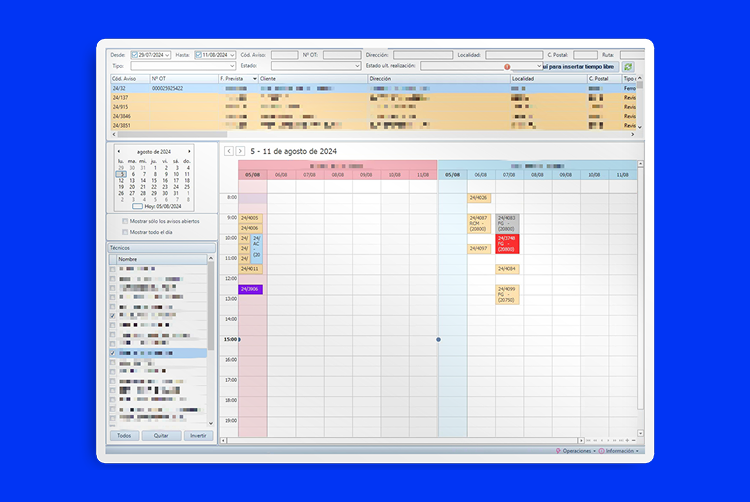Click the Quitar button

(x=161, y=436)
